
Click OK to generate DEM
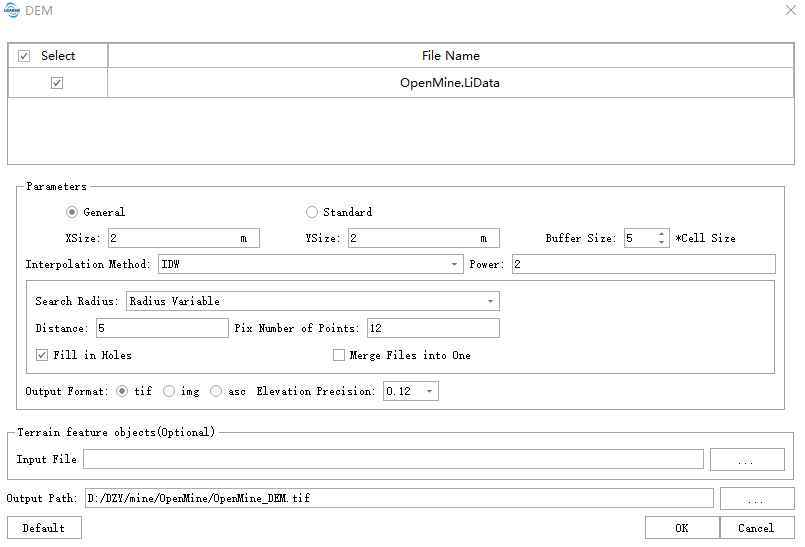pyautogui.click(x=681, y=527)
